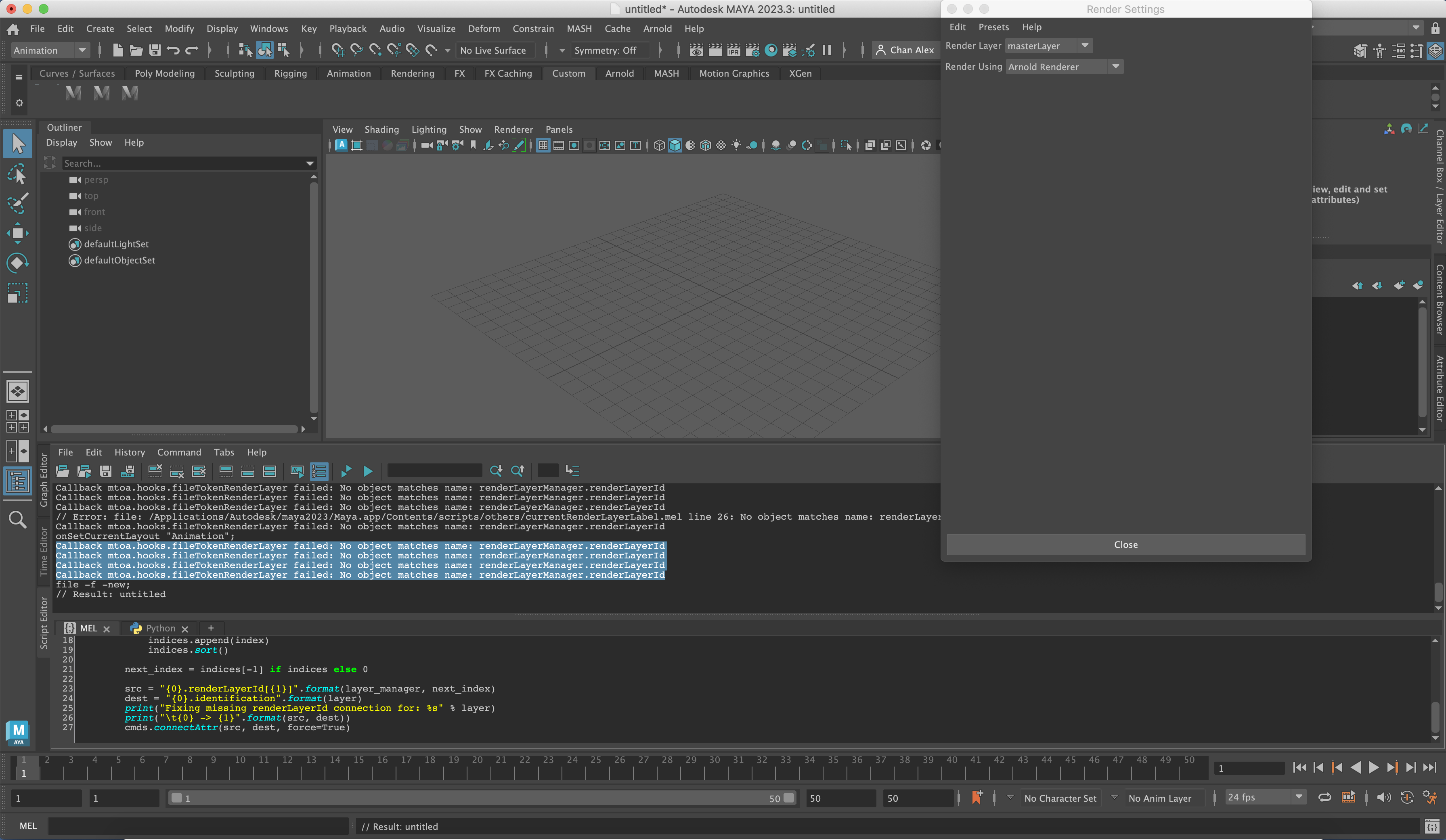This screenshot has width=1446, height=840.
Task: Open the Render Settings icon in the toolbar
Action: [753, 50]
